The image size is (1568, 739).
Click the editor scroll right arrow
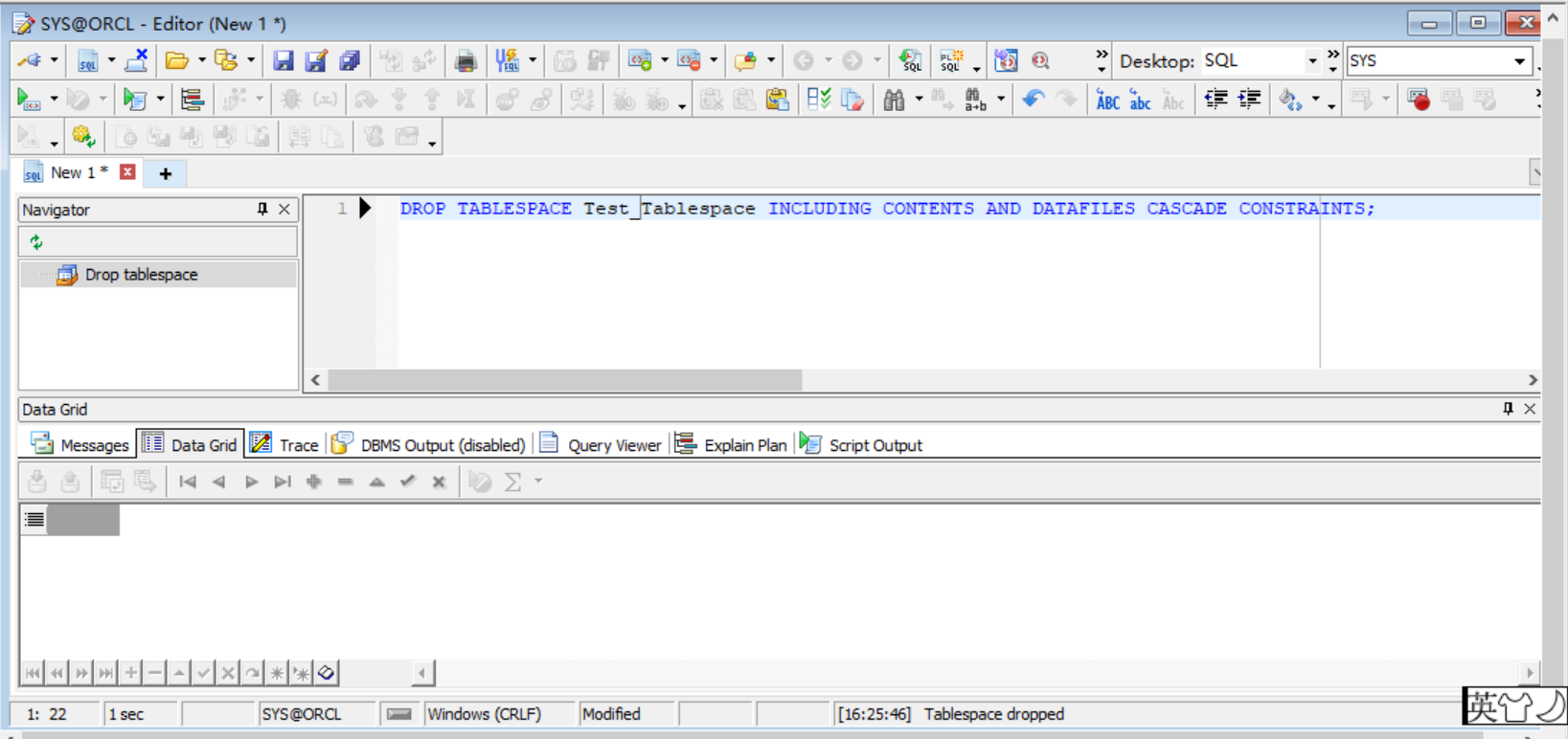click(1532, 380)
